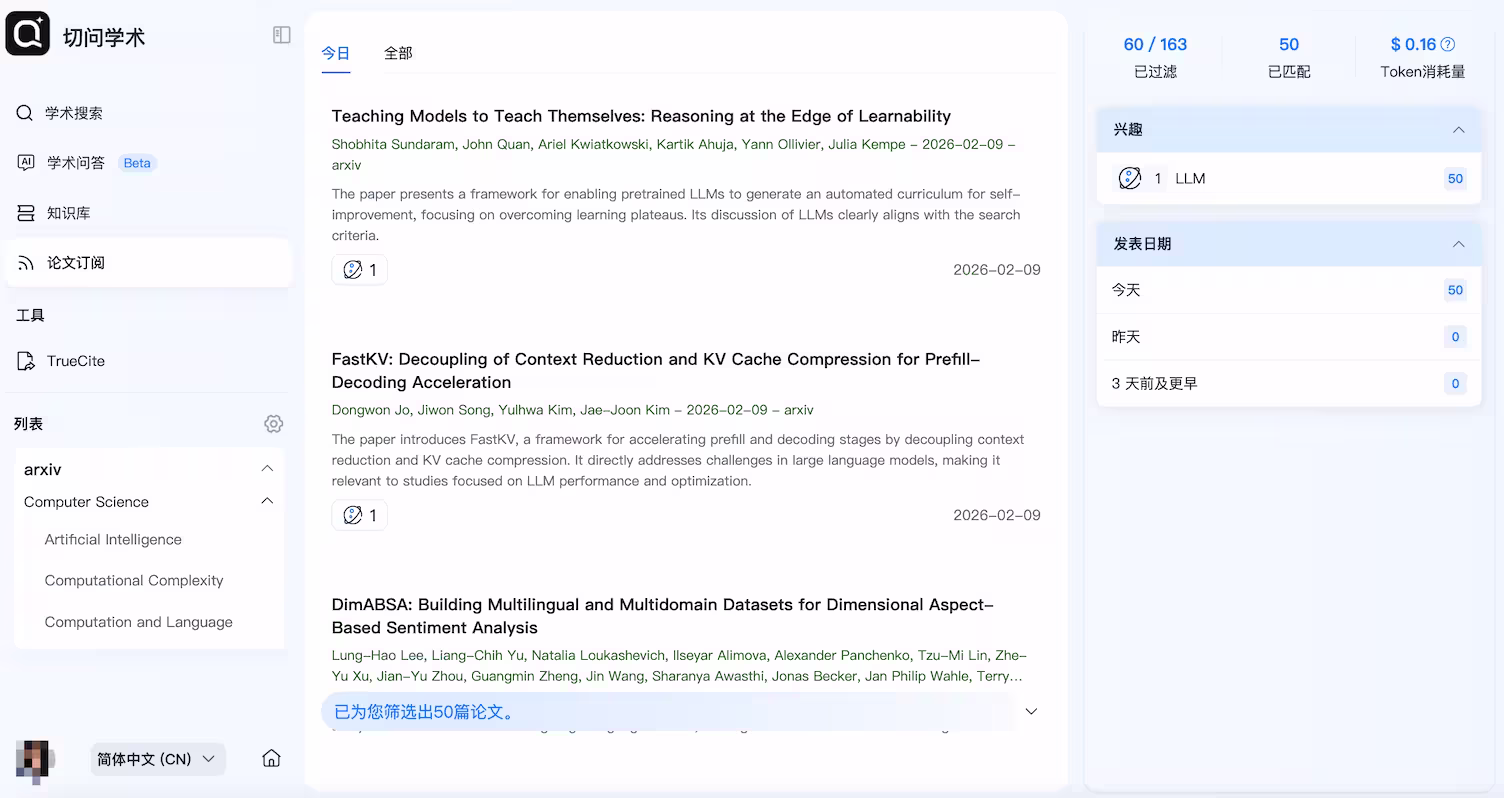Open the 简体中文 language dropdown

pos(157,759)
